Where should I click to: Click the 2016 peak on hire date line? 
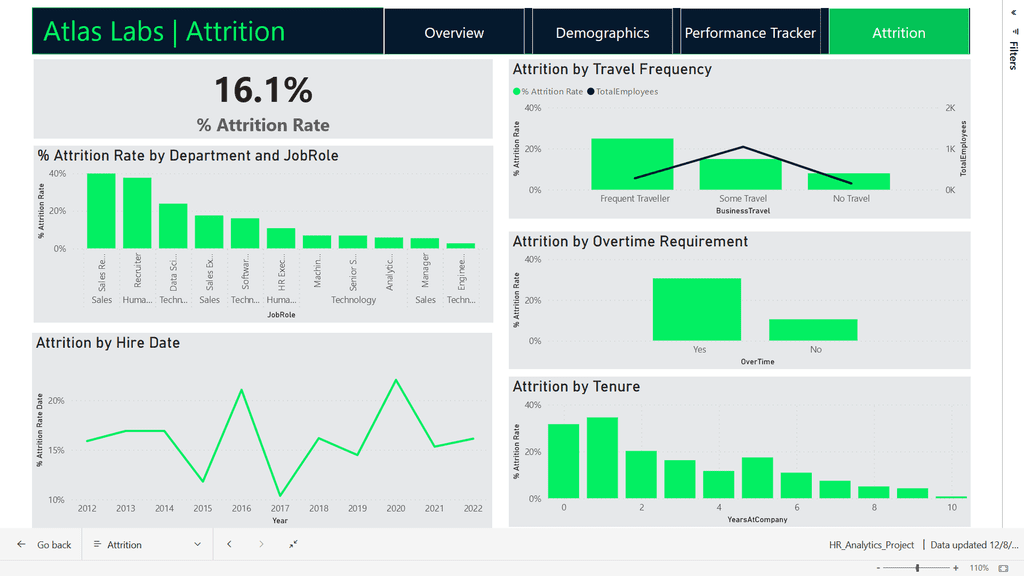242,391
